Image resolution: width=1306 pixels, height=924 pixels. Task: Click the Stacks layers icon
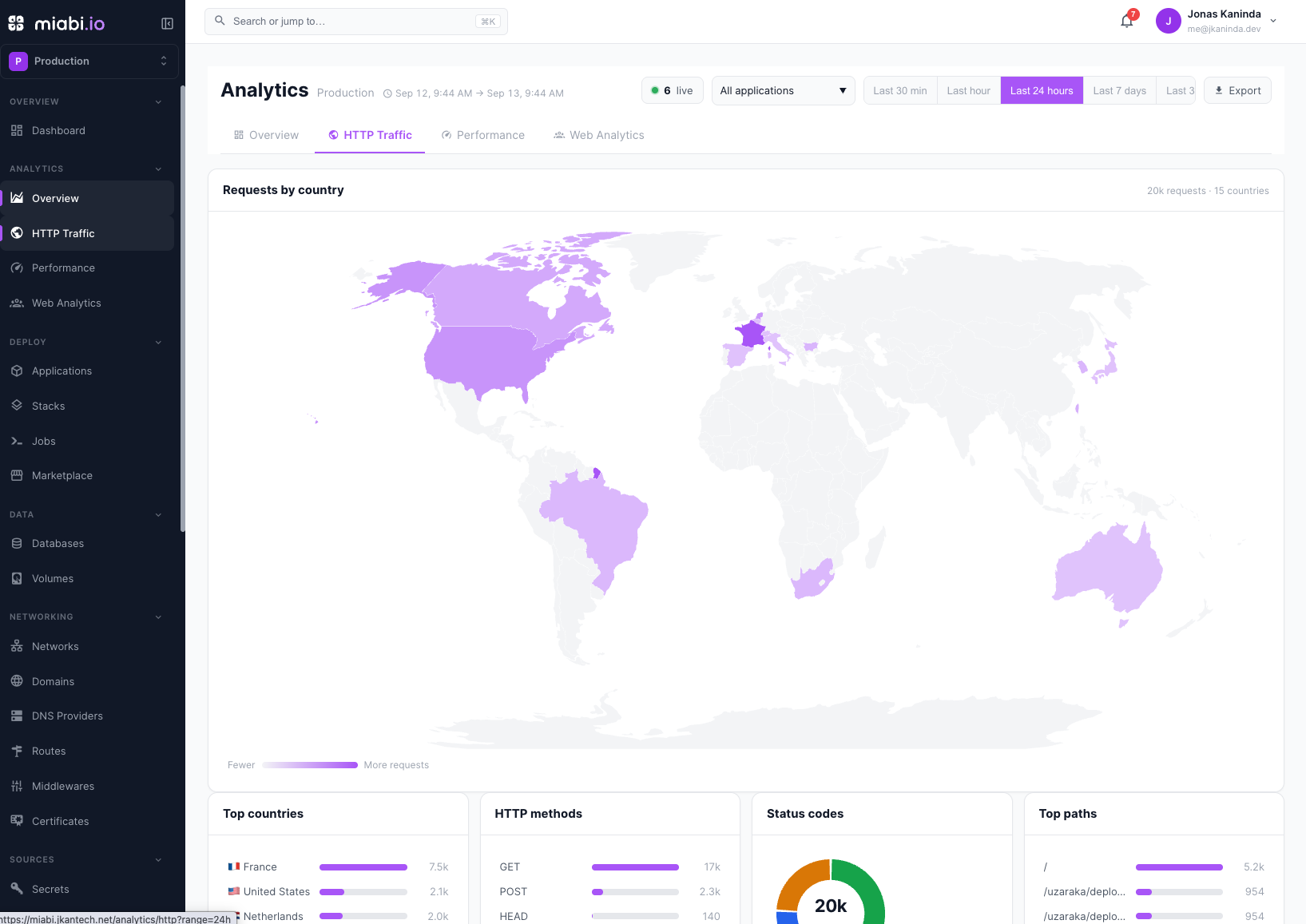click(x=17, y=406)
